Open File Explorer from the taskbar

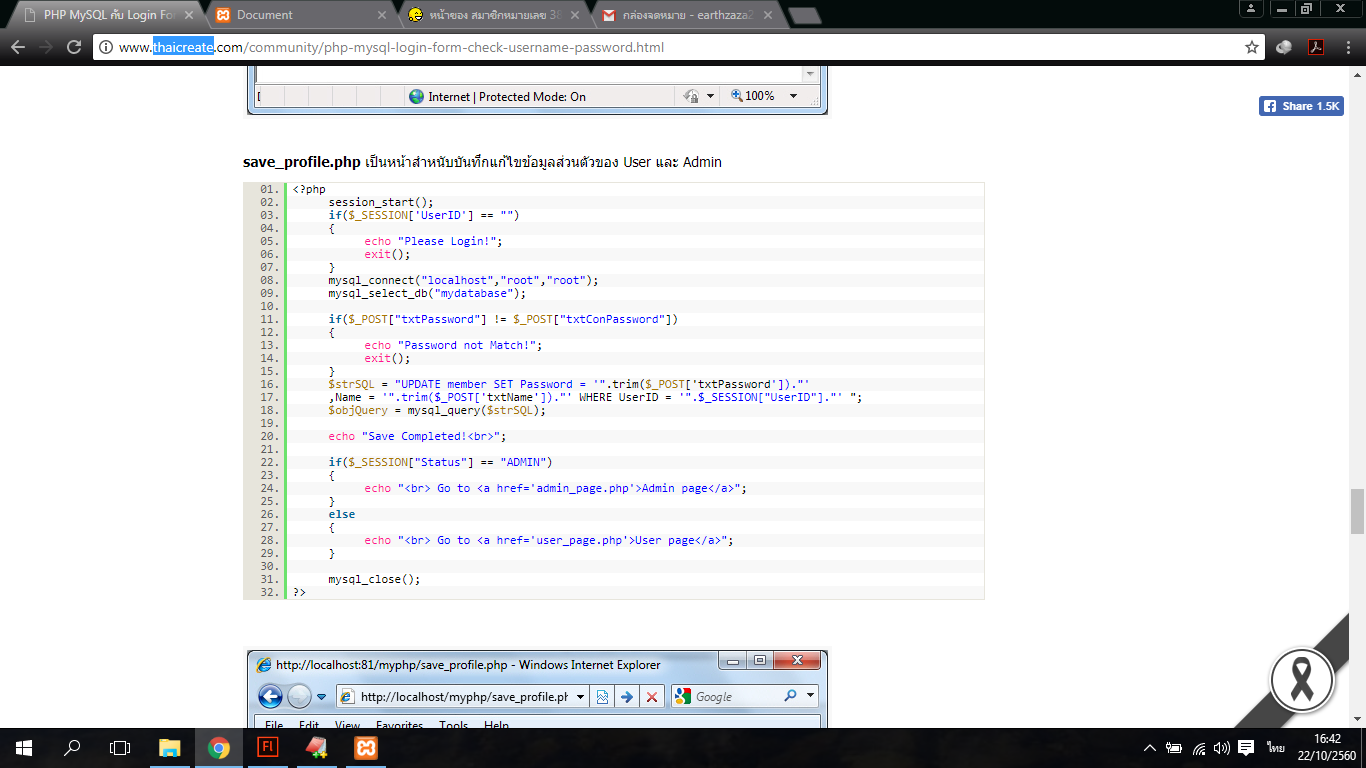tap(170, 747)
